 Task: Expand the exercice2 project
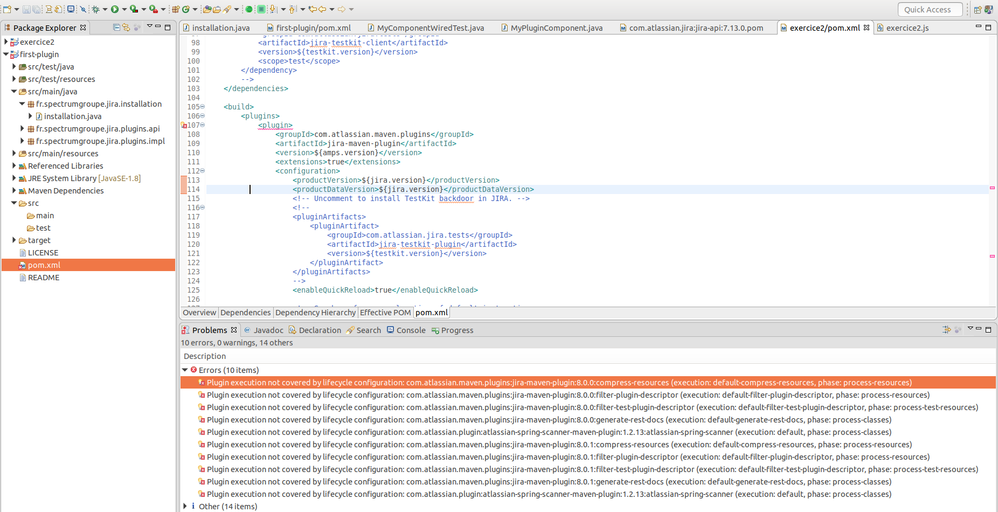[6, 41]
